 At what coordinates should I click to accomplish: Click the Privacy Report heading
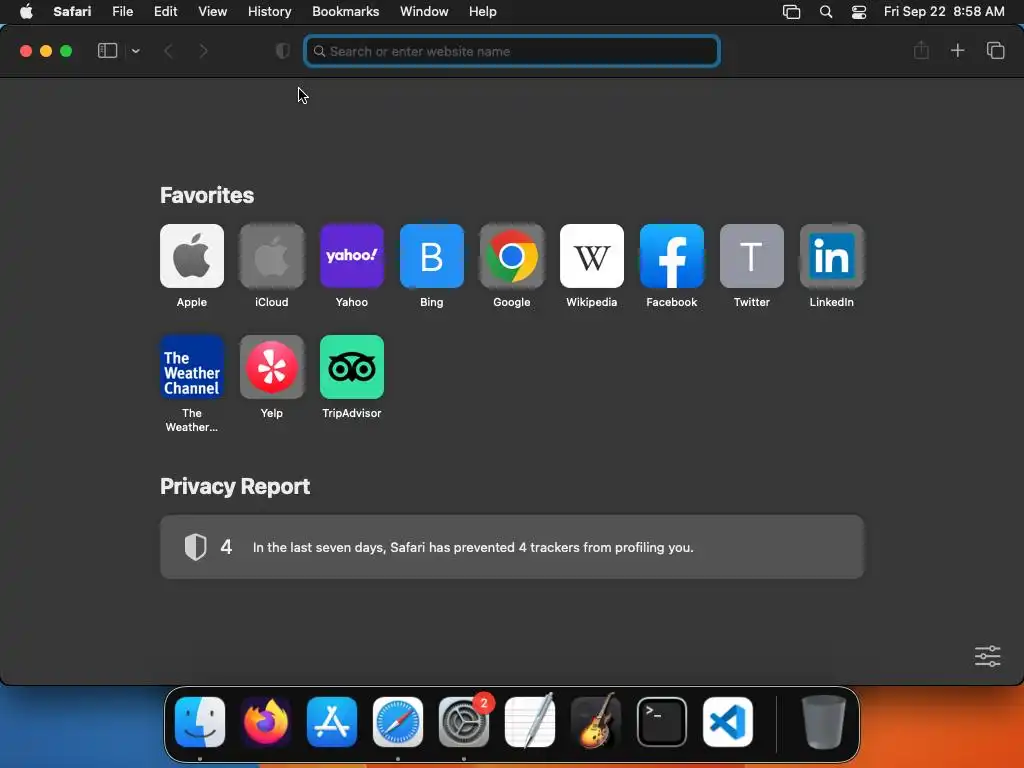coord(235,487)
